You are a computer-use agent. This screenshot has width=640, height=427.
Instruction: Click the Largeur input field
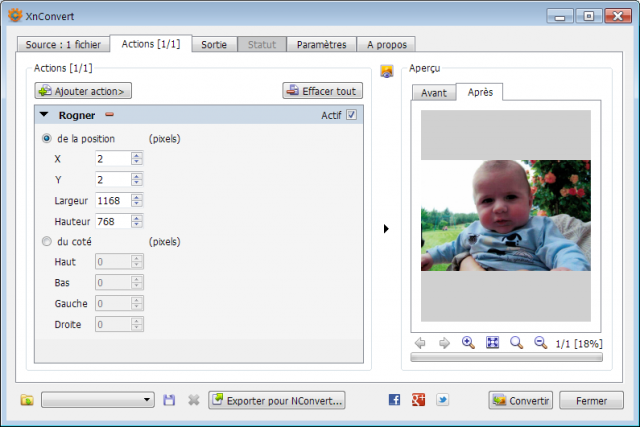(113, 200)
